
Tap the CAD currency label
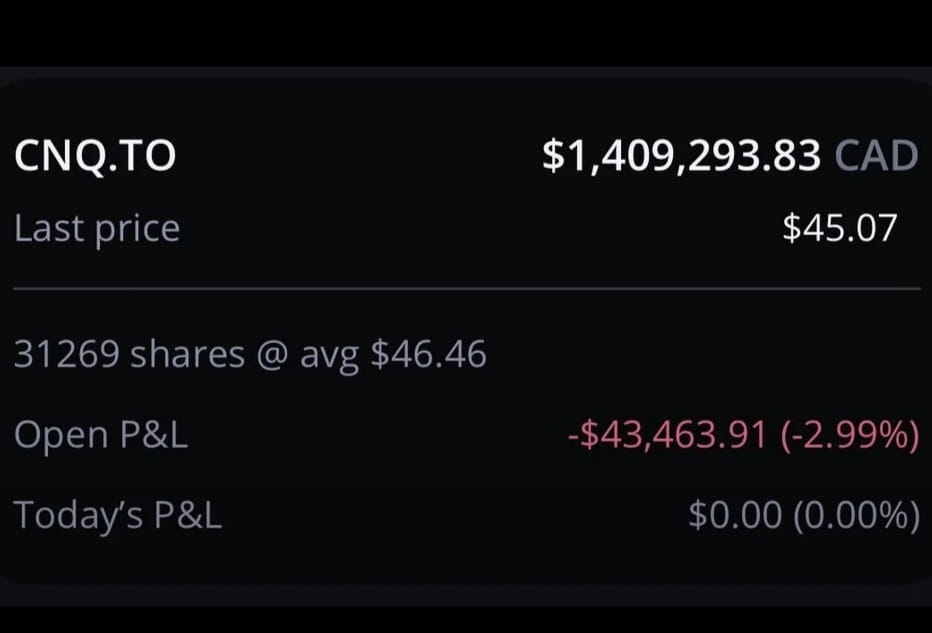(876, 156)
